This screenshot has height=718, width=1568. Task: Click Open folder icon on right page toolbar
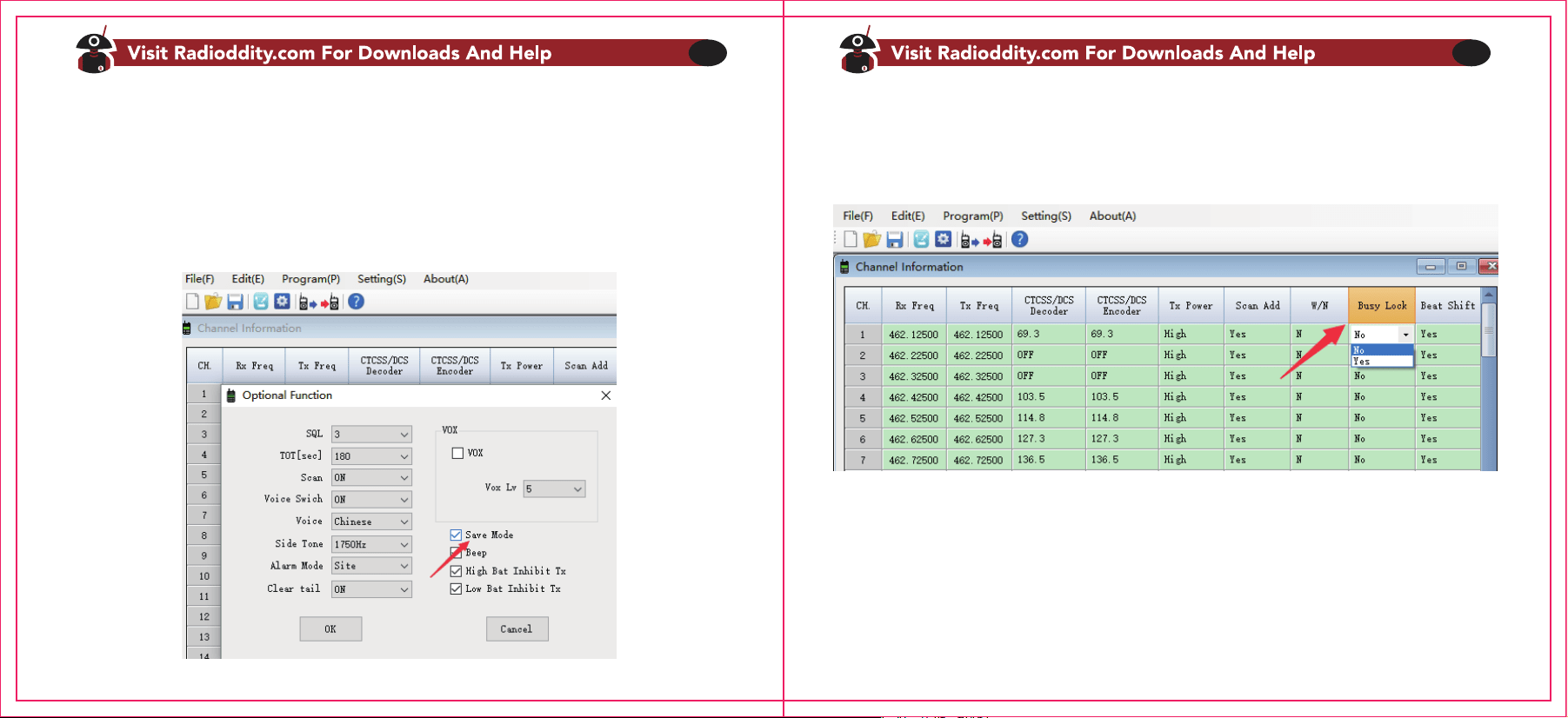point(872,239)
